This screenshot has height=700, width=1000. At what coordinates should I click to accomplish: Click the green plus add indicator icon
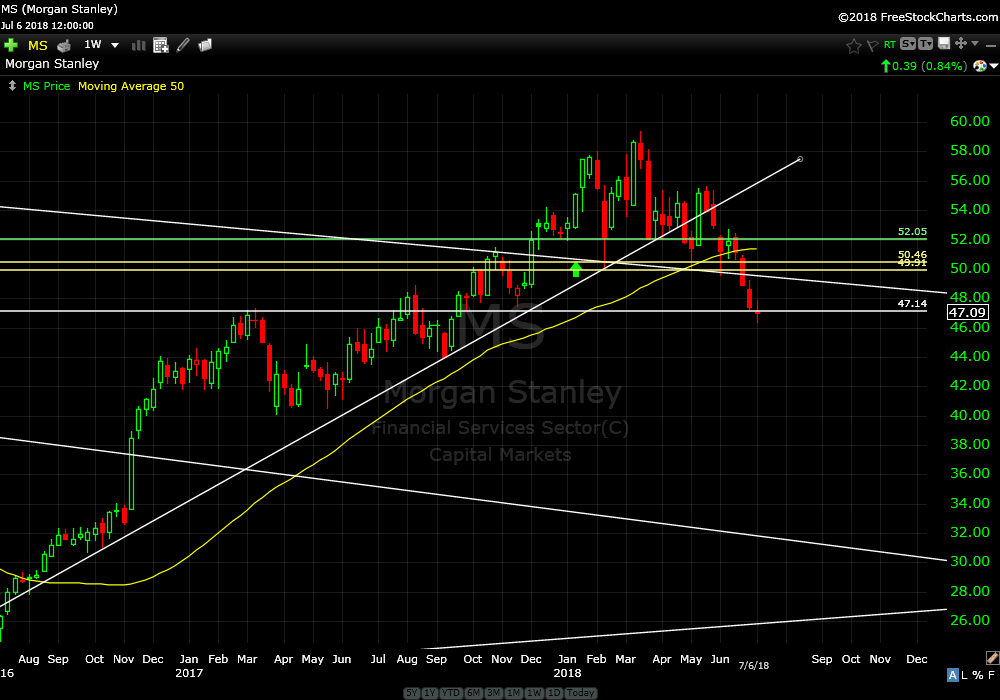[x=11, y=45]
